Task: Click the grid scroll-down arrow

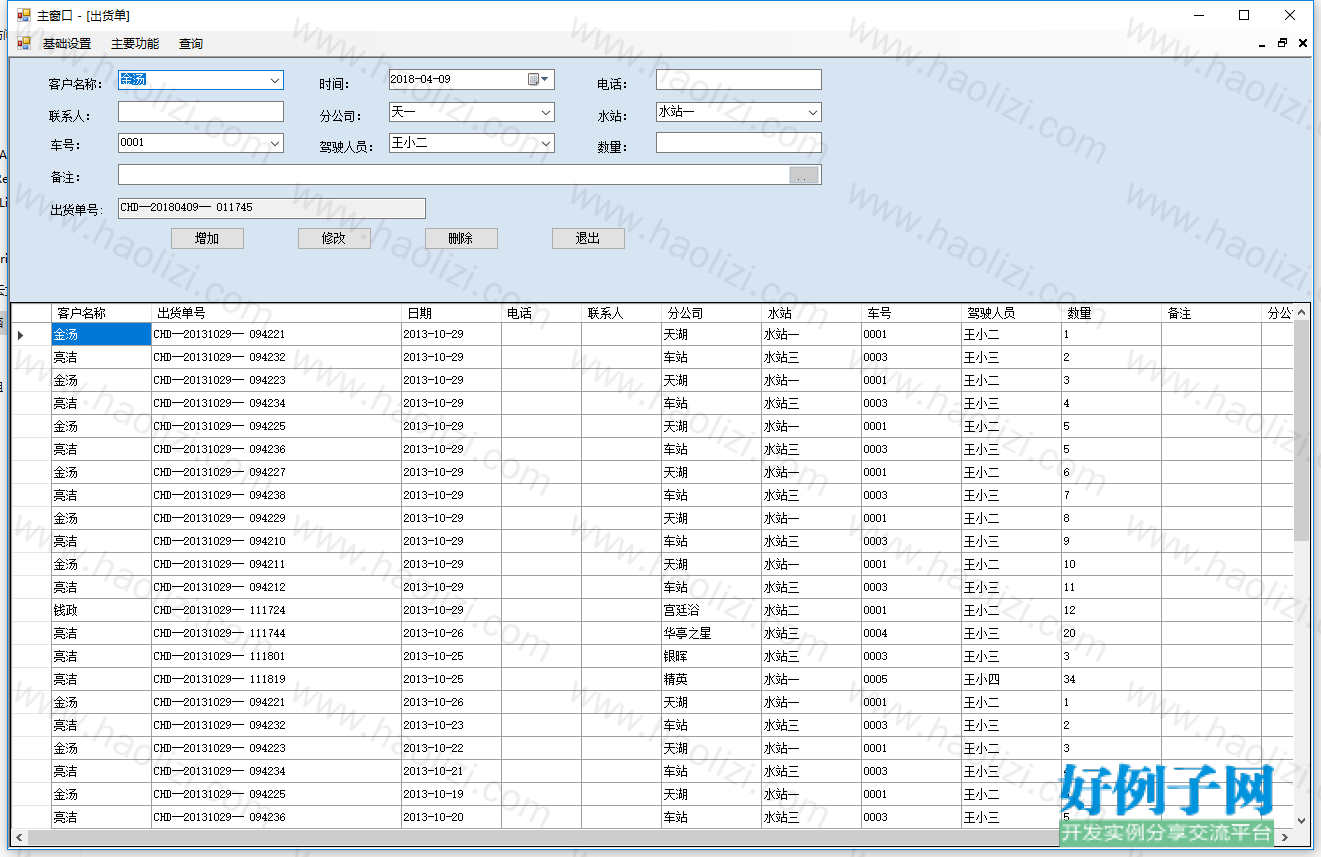Action: click(x=1301, y=820)
